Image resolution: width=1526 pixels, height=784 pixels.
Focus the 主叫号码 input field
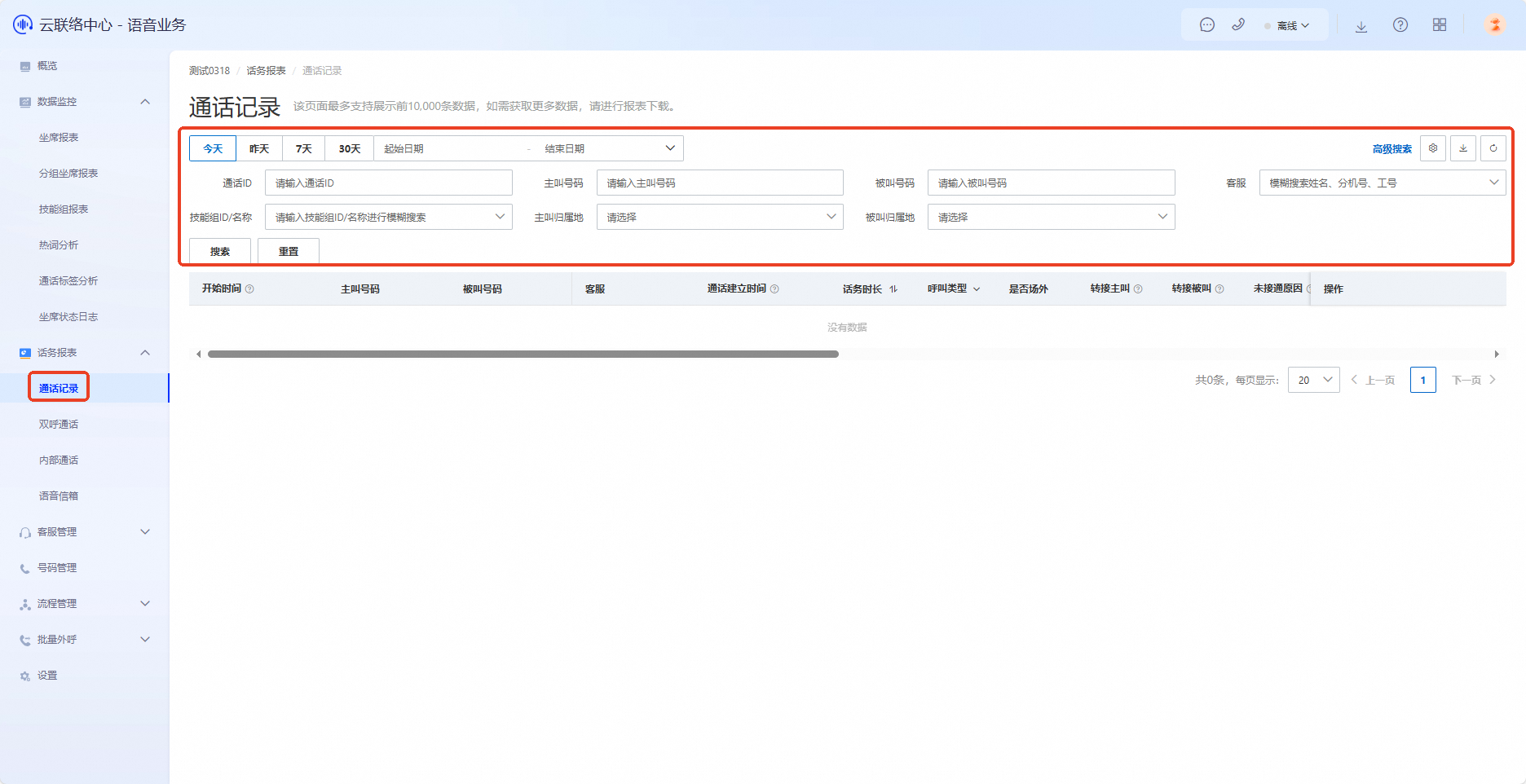click(720, 183)
